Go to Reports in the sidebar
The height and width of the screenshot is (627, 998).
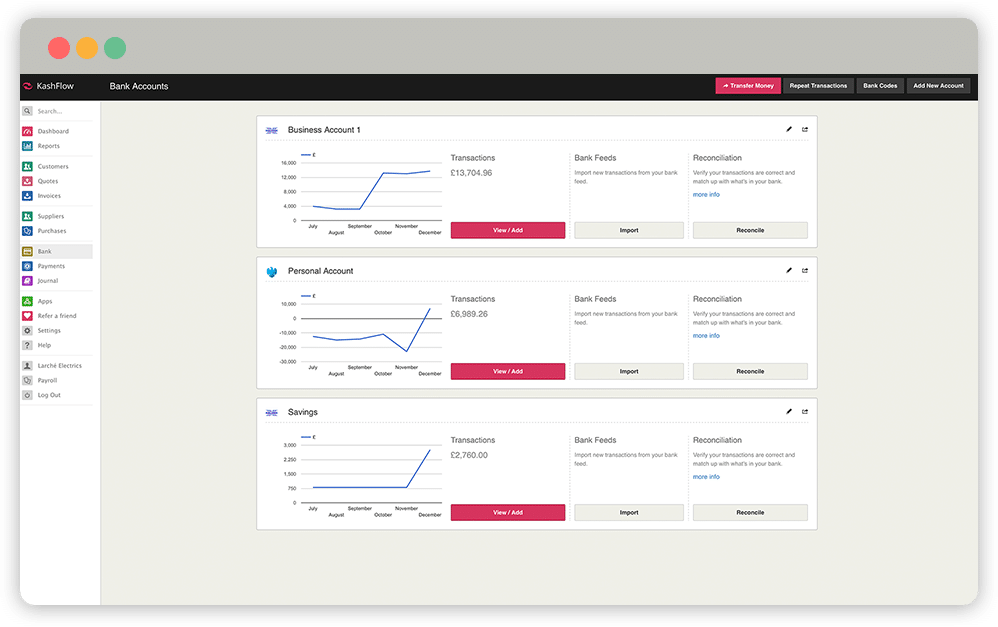[48, 146]
